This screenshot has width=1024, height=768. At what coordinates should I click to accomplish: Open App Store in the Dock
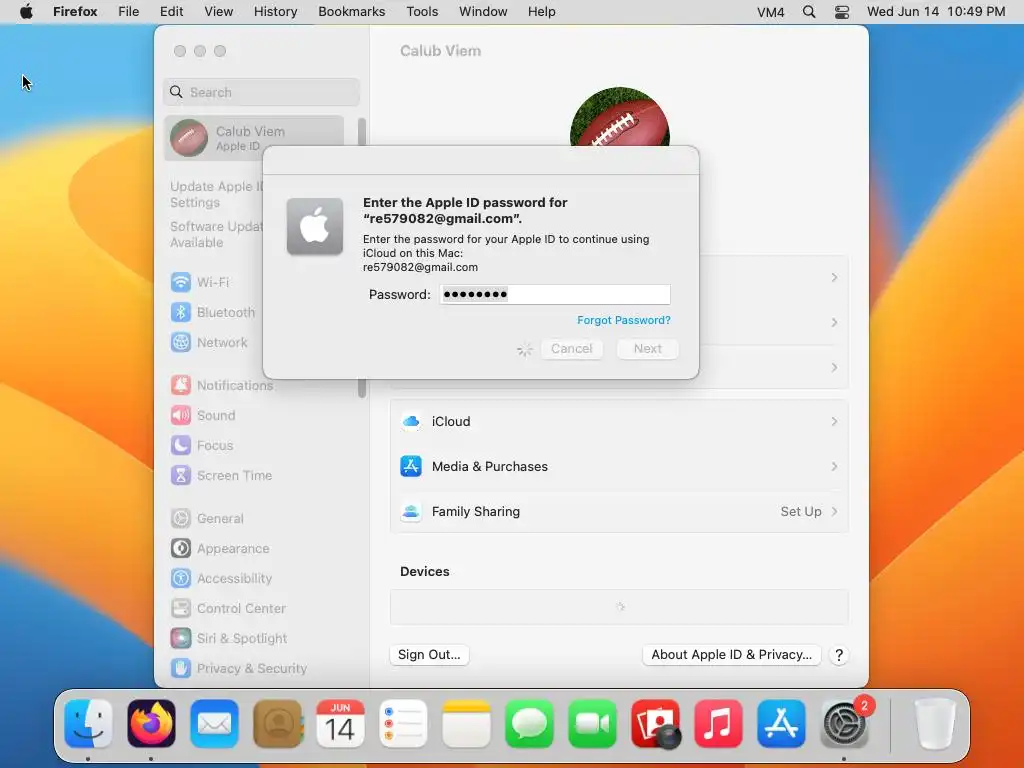781,724
